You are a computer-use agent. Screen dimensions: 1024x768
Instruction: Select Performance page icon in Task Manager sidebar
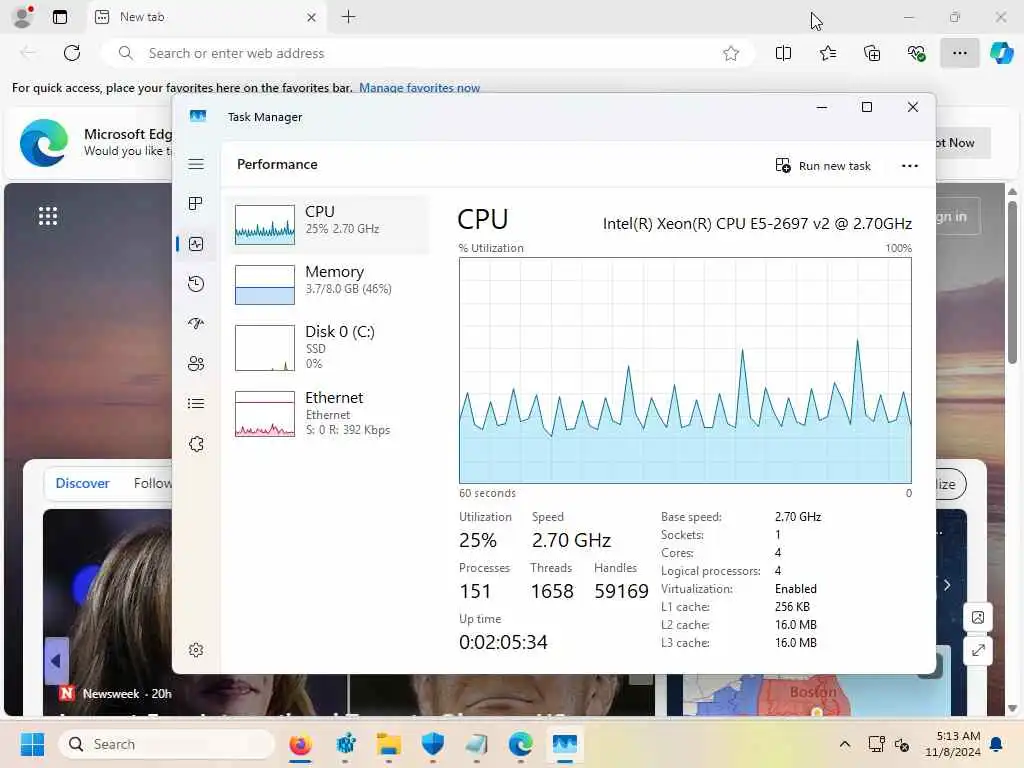click(196, 244)
